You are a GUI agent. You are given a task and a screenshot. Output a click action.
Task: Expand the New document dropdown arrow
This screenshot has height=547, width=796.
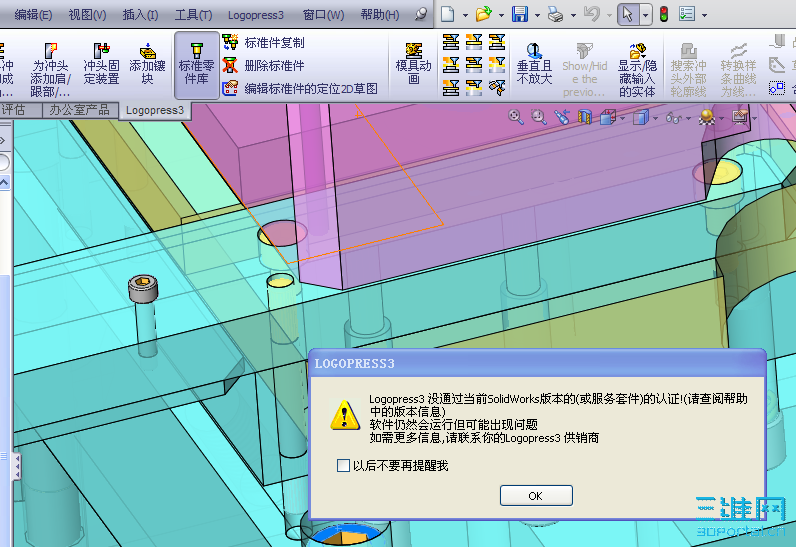click(x=465, y=15)
